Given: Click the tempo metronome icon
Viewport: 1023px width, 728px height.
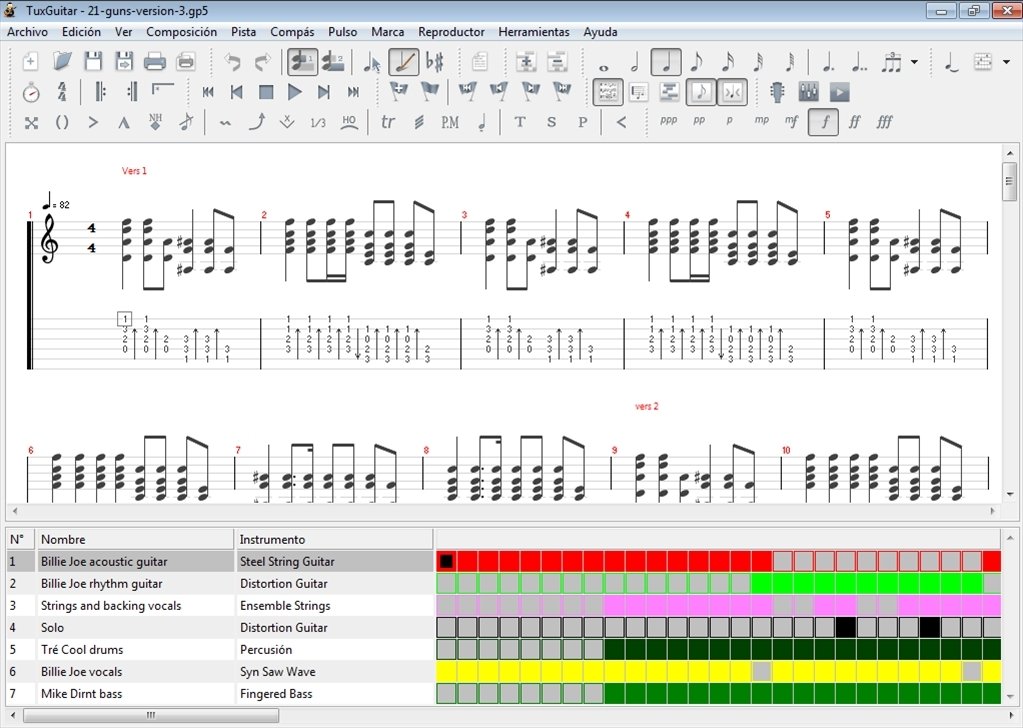Looking at the screenshot, I should (x=31, y=92).
